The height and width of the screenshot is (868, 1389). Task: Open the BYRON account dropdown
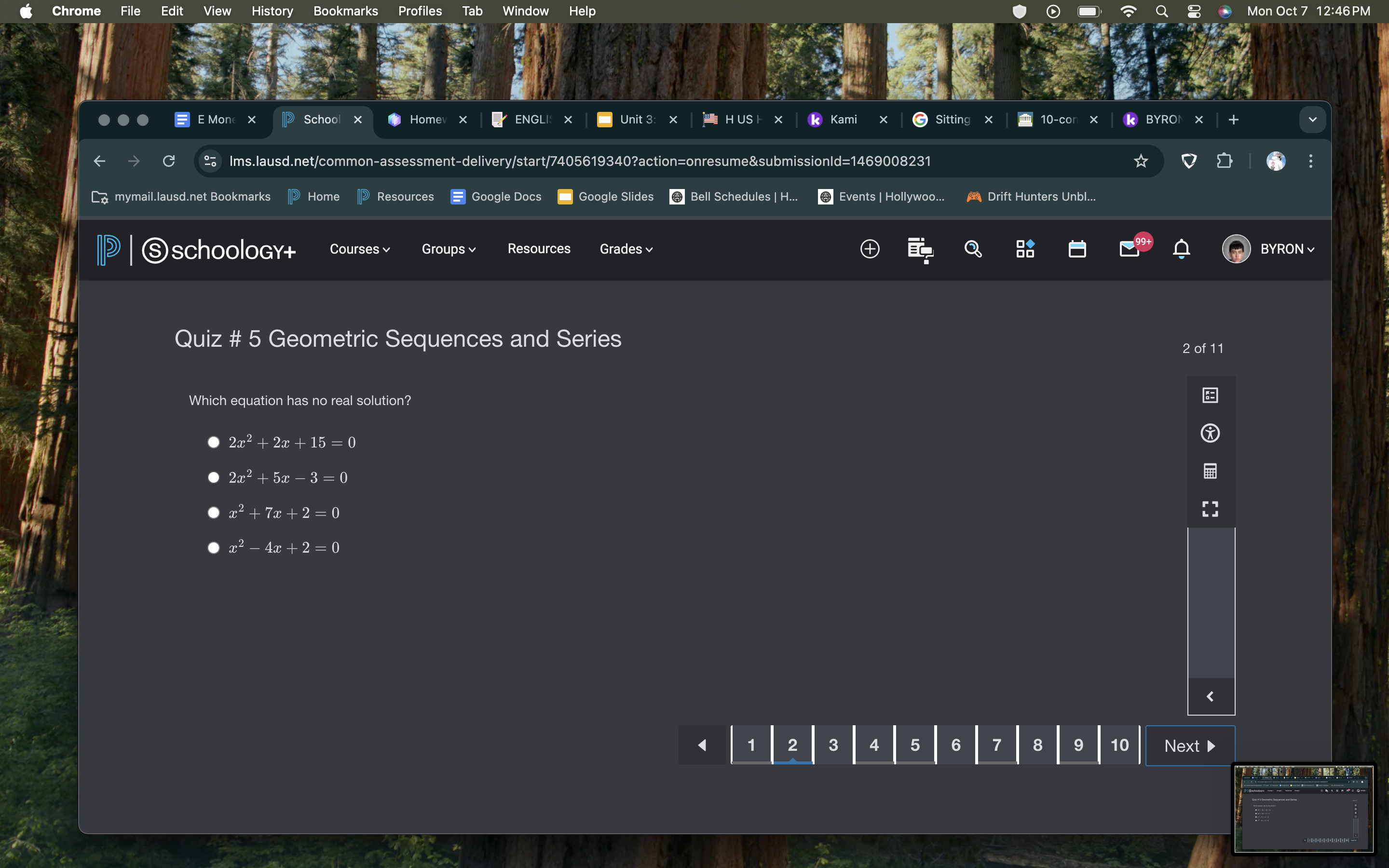point(1268,248)
